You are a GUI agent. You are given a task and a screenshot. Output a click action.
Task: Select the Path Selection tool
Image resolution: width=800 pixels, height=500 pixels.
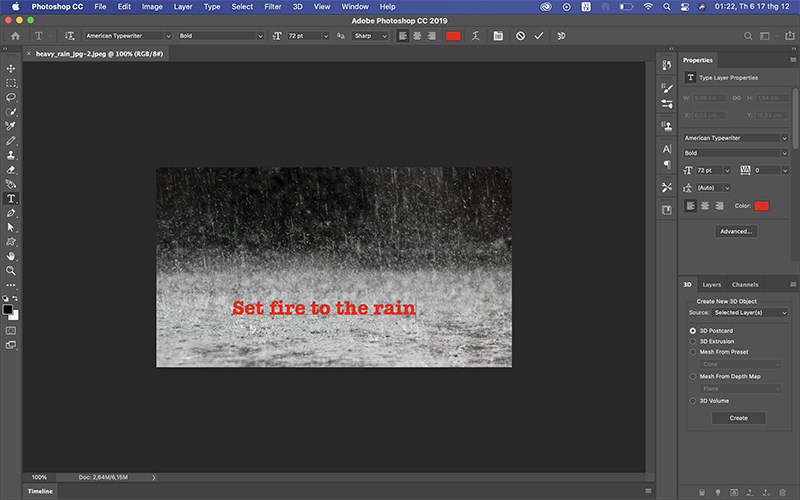click(11, 228)
